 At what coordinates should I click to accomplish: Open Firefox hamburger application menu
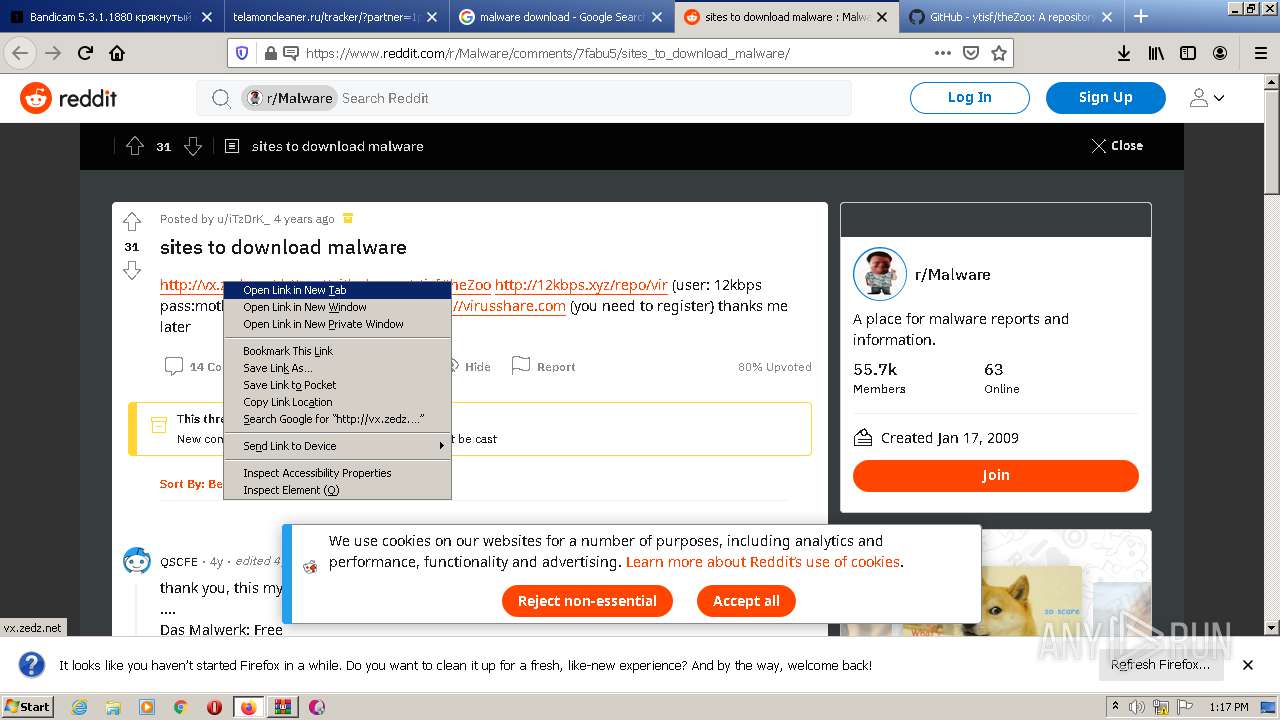(1260, 53)
